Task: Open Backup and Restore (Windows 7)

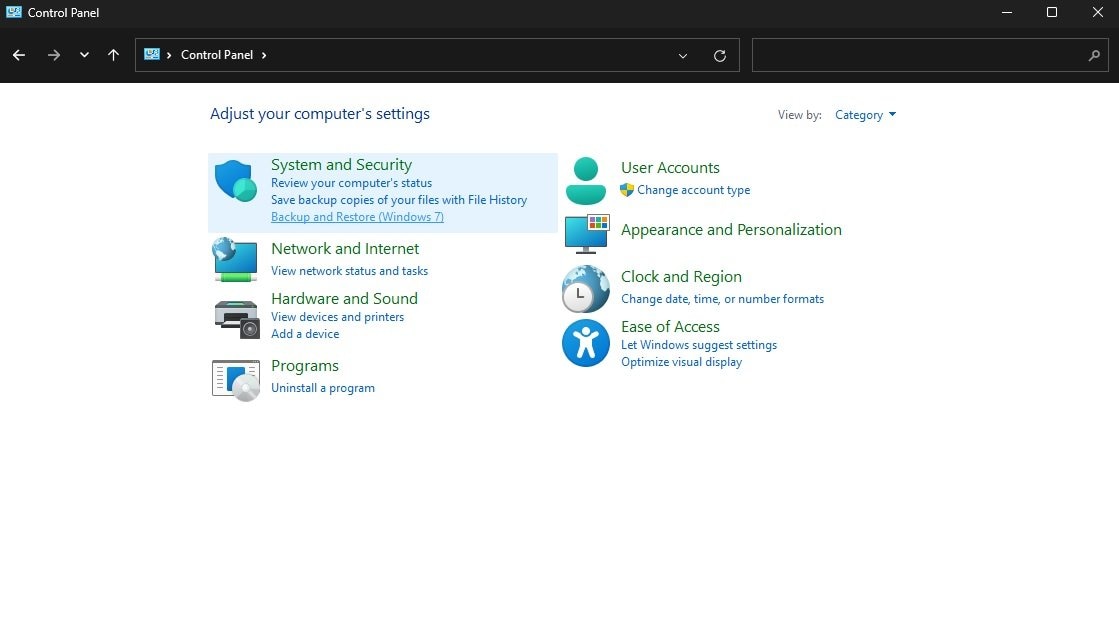Action: pyautogui.click(x=357, y=217)
